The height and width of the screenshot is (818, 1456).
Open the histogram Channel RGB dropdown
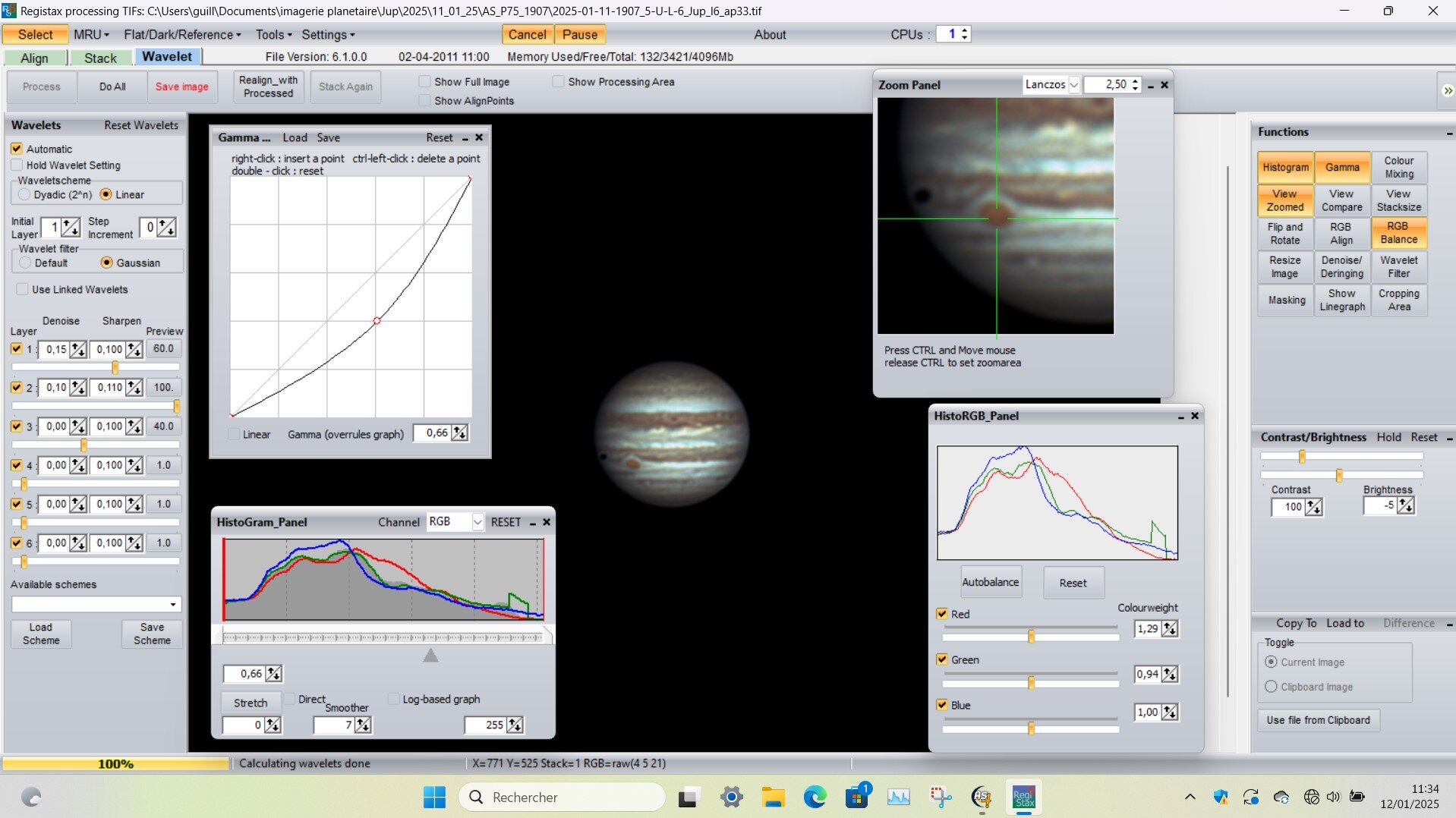tap(477, 522)
